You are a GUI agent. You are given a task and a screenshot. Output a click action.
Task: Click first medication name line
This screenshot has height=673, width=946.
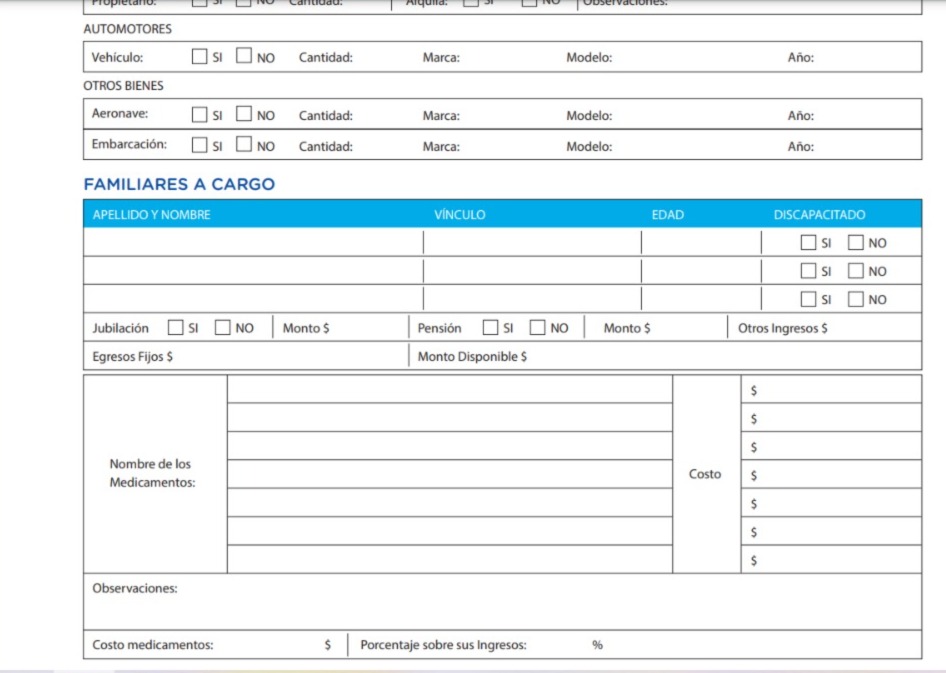(x=450, y=389)
